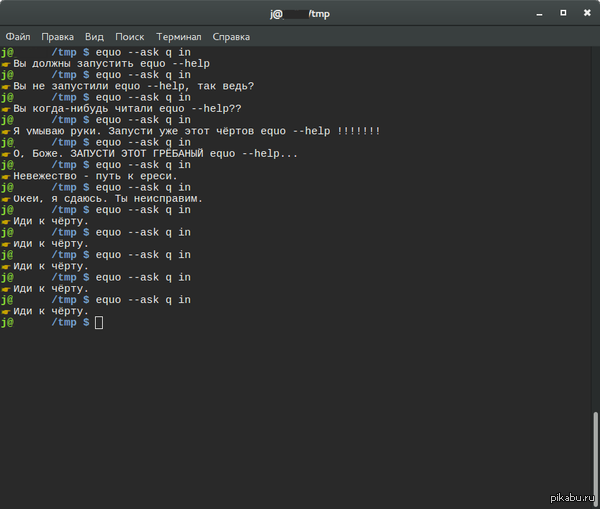Click the hand icon before "Вы не запустили"
The image size is (600, 509).
6,86
